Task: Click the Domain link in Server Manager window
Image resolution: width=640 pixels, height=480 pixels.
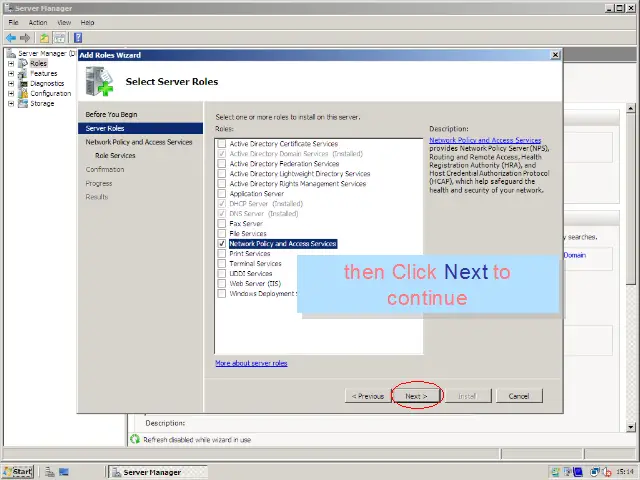Action: click(x=575, y=255)
